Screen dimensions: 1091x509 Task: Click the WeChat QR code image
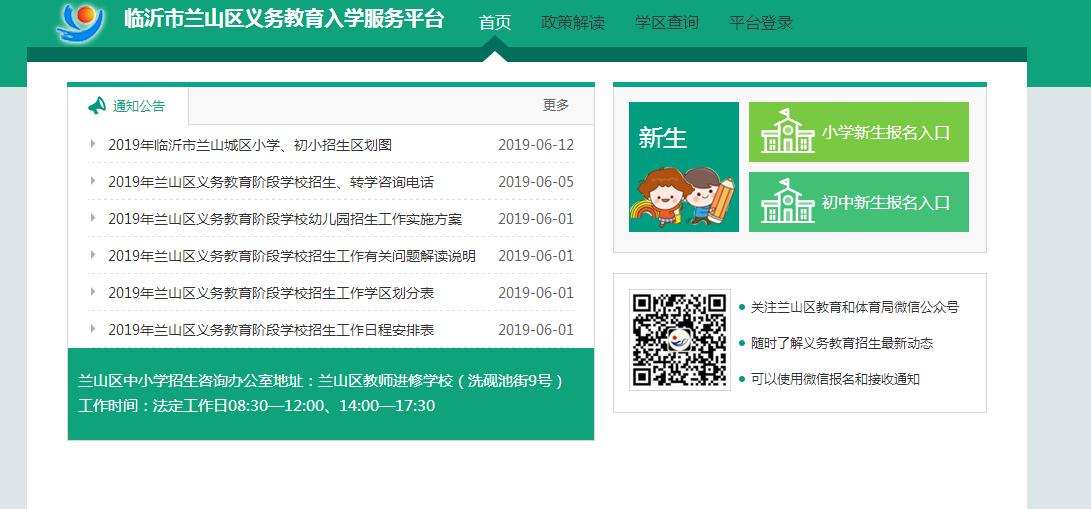680,340
